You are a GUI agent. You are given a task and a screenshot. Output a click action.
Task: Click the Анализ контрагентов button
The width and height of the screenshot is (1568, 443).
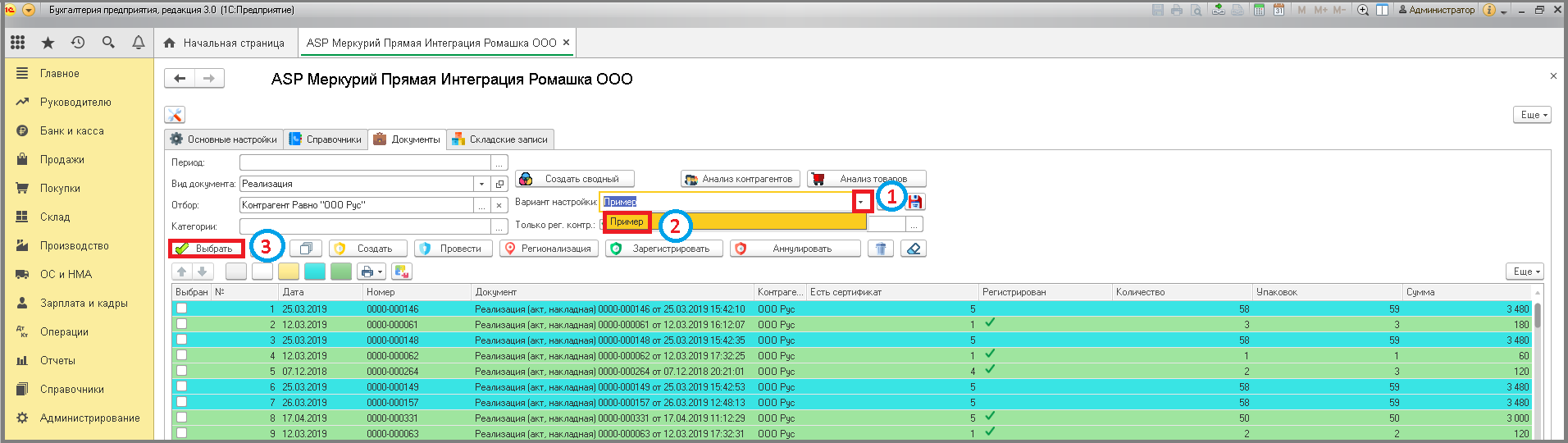pyautogui.click(x=741, y=179)
